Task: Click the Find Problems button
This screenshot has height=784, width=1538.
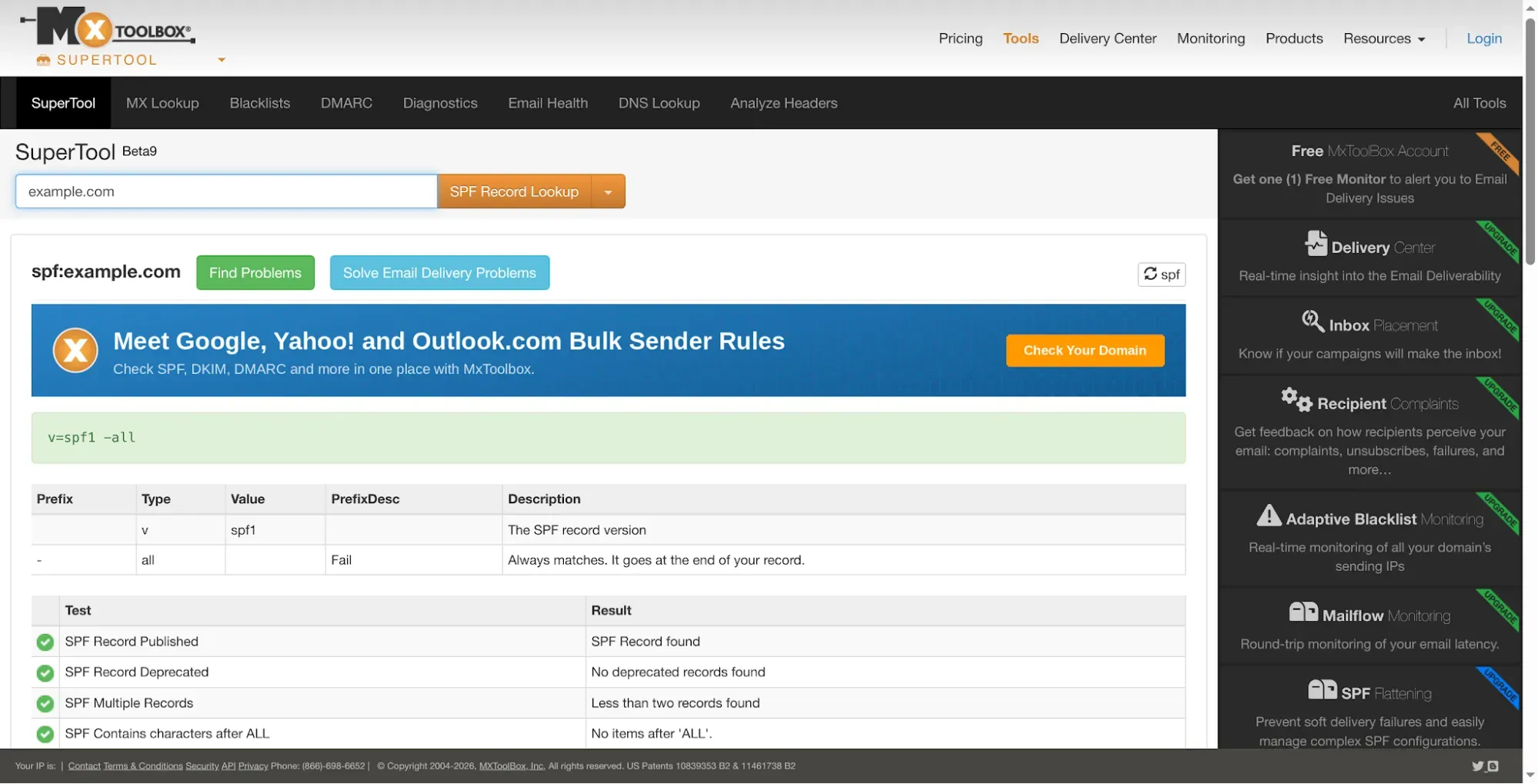Action: click(x=255, y=273)
